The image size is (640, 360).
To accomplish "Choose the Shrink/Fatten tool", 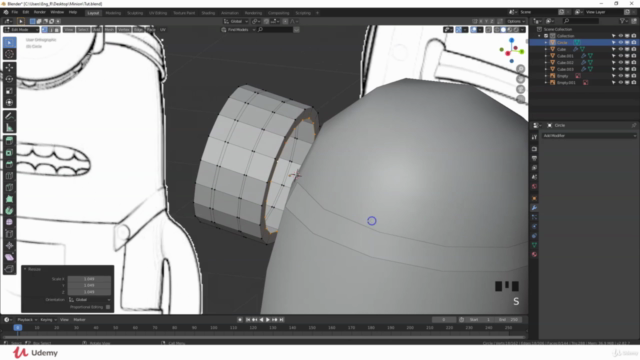I will [x=9, y=246].
